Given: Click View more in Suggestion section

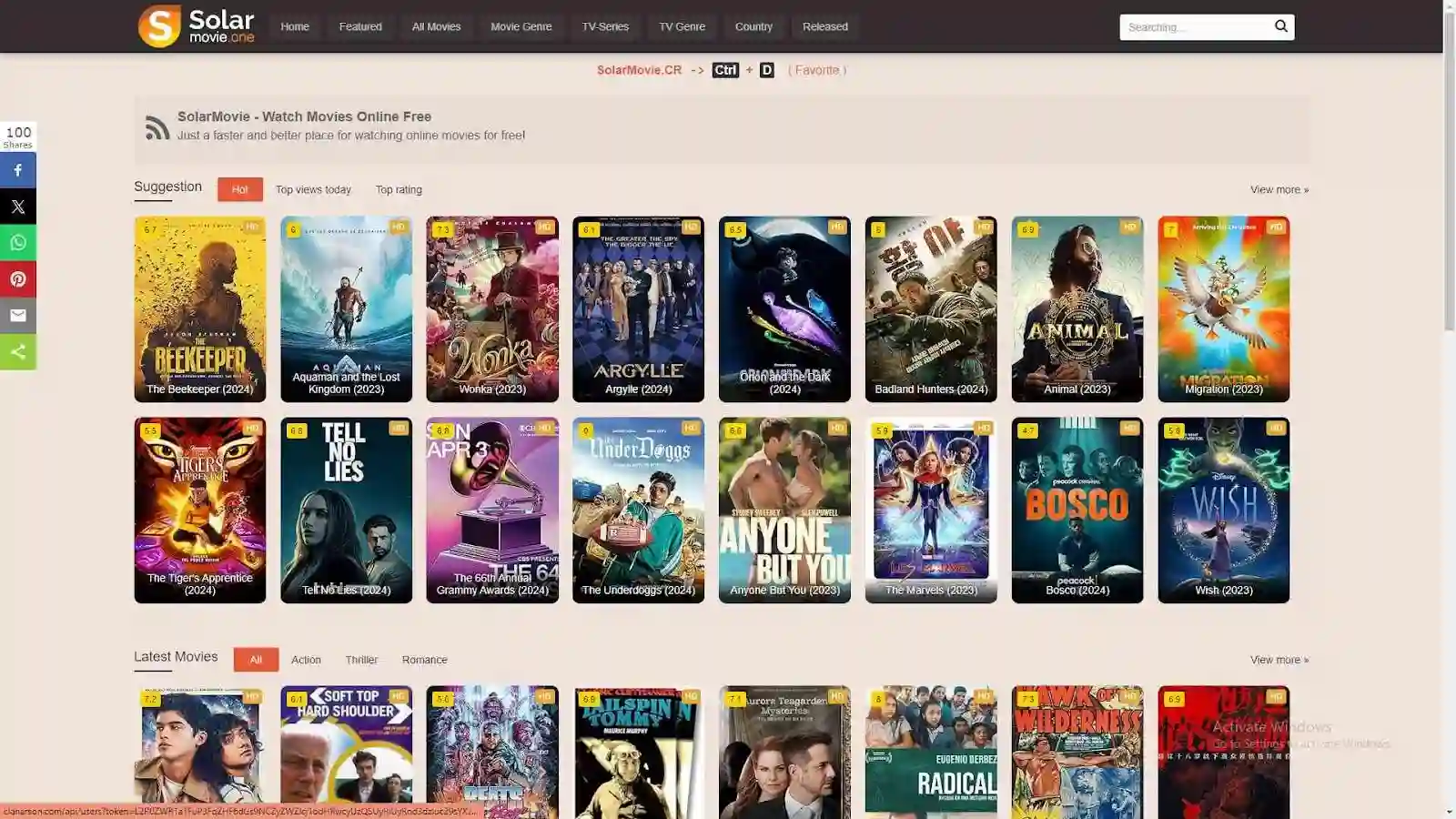Looking at the screenshot, I should tap(1279, 189).
